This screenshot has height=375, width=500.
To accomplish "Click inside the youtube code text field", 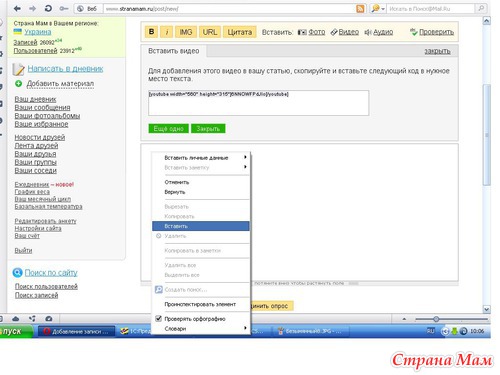I will coord(258,103).
